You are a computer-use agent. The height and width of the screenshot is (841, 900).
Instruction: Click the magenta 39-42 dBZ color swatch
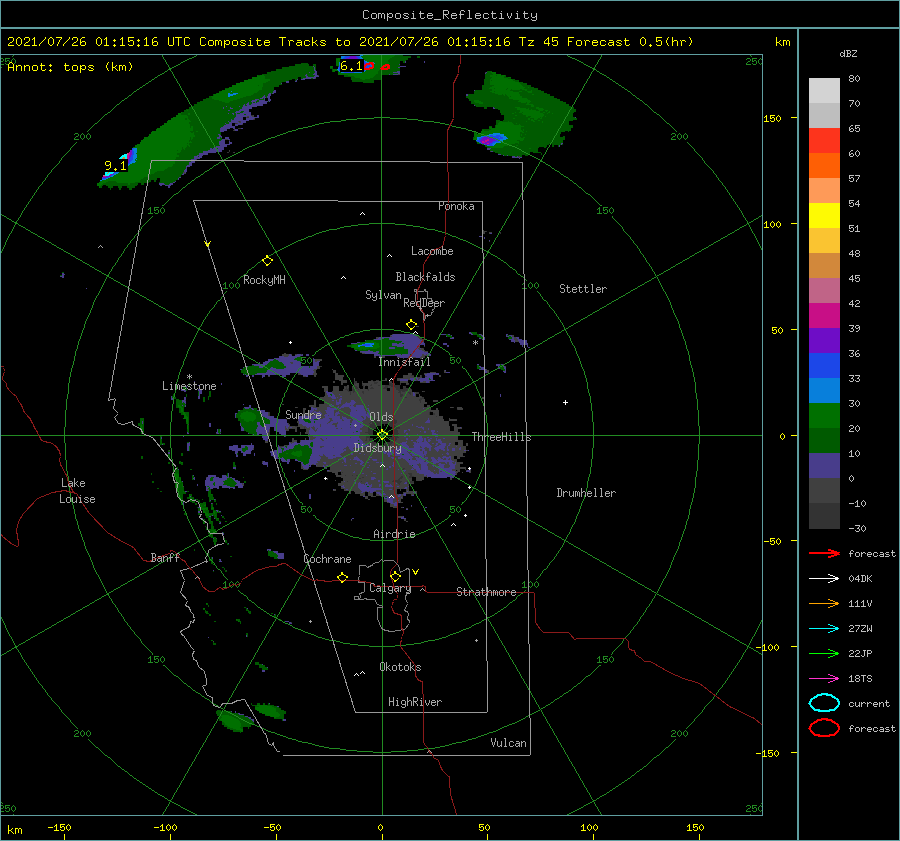[x=824, y=316]
